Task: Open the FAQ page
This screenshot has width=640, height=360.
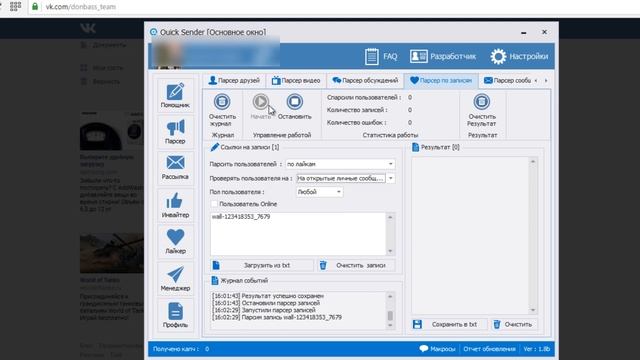Action: click(x=381, y=56)
